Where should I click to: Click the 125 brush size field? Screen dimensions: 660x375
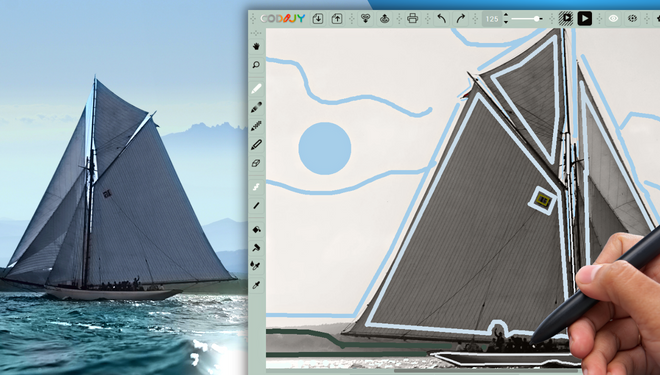click(x=492, y=19)
